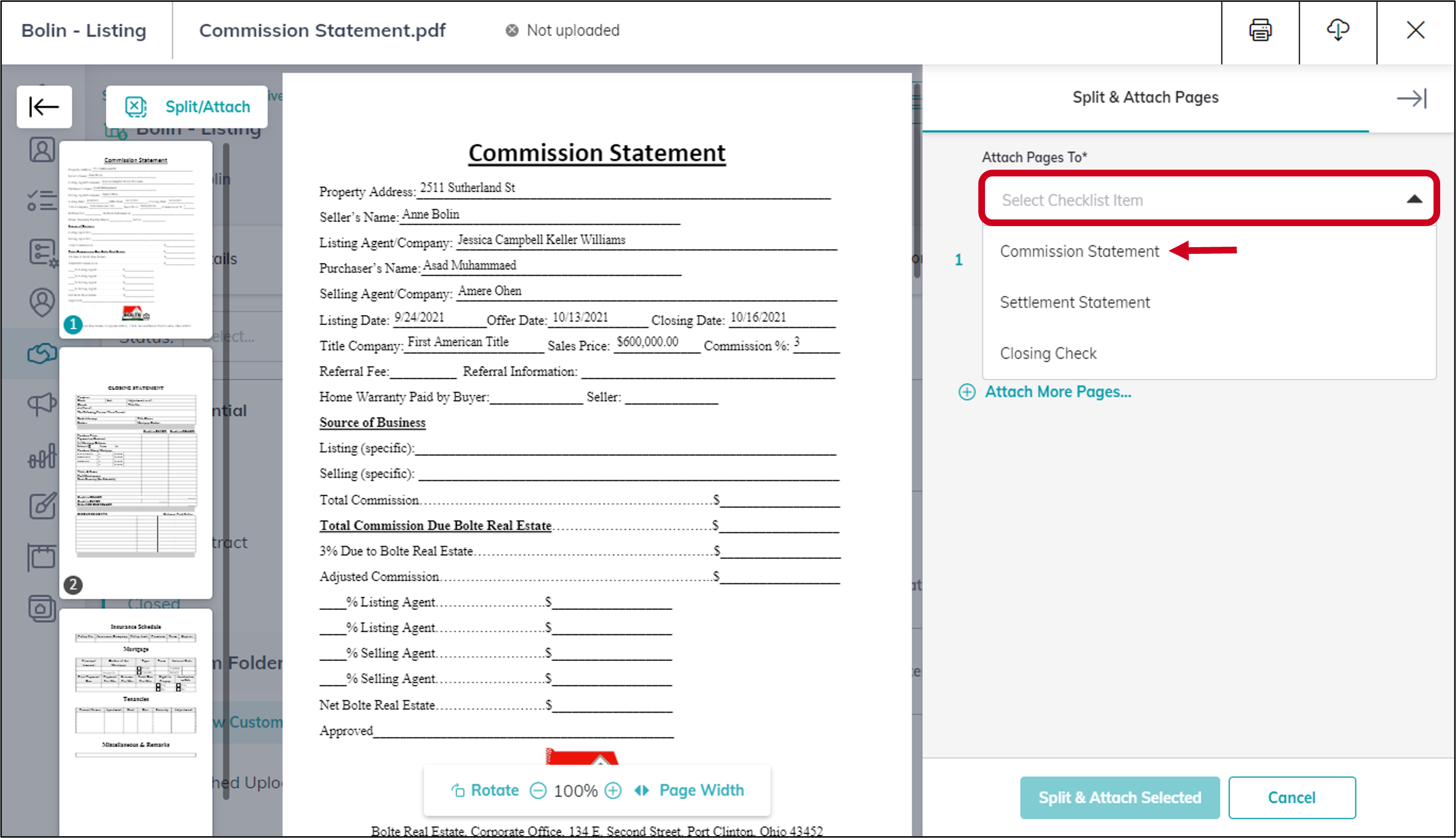Click the plus icon beside Attach More Pages
The height and width of the screenshot is (838, 1456).
967,392
